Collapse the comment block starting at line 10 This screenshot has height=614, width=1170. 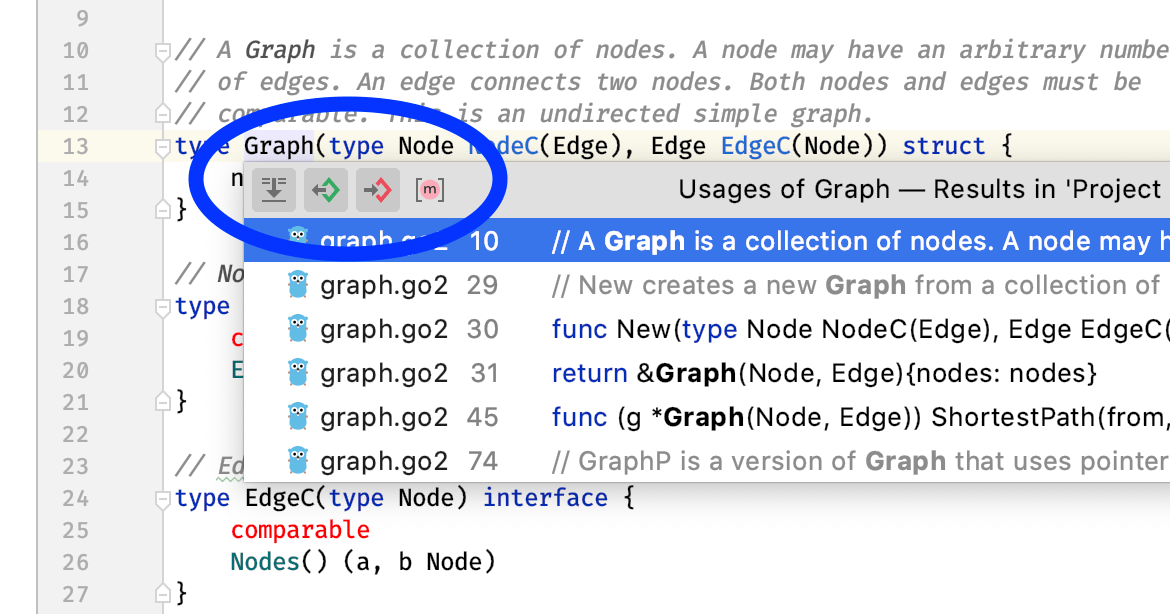[163, 51]
